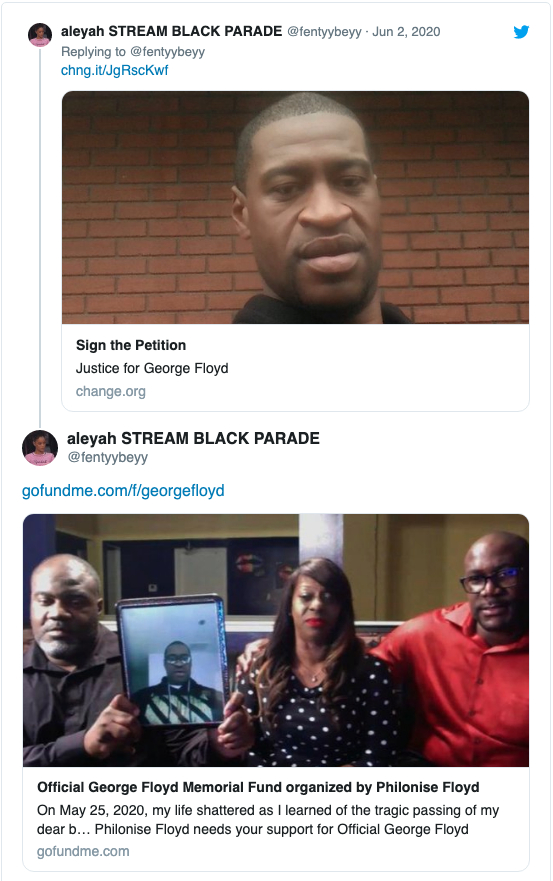Open the gofundme.com/f/georgefloyd link

click(x=123, y=491)
